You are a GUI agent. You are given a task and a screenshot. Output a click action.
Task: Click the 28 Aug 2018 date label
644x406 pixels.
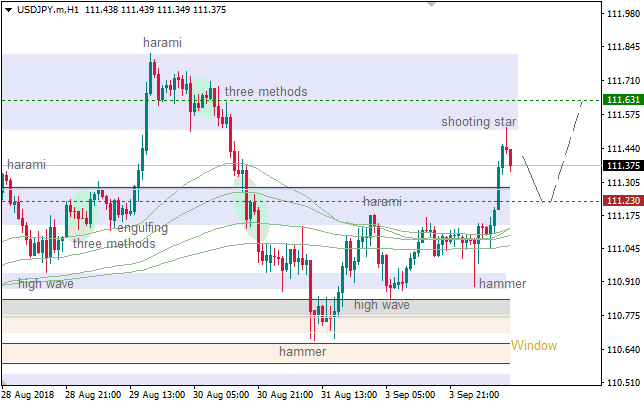click(x=28, y=395)
